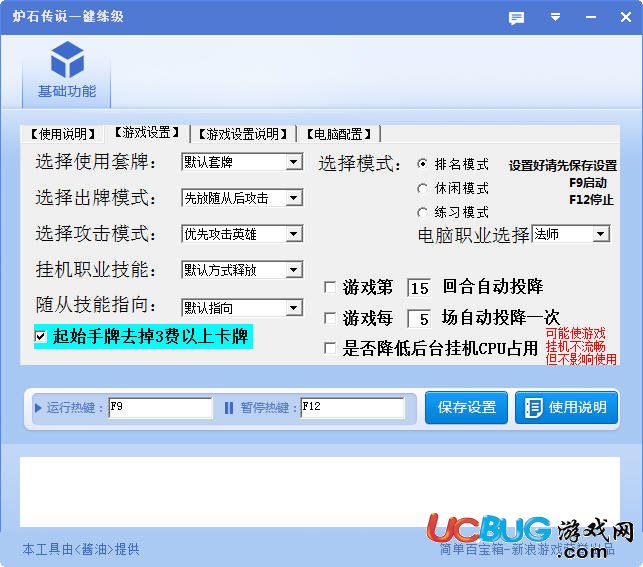Select the 练习模式 radio button
The width and height of the screenshot is (643, 567).
[x=422, y=212]
